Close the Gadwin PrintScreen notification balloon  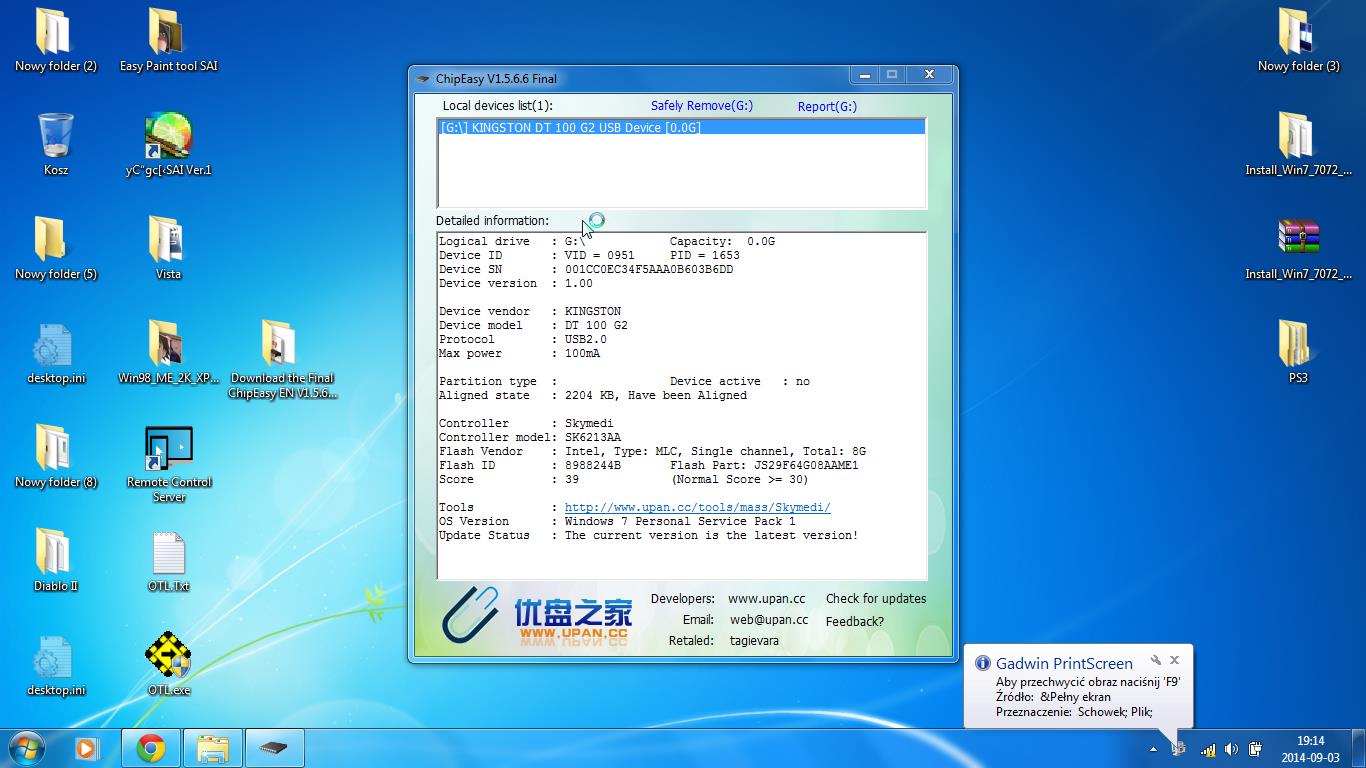click(1175, 660)
